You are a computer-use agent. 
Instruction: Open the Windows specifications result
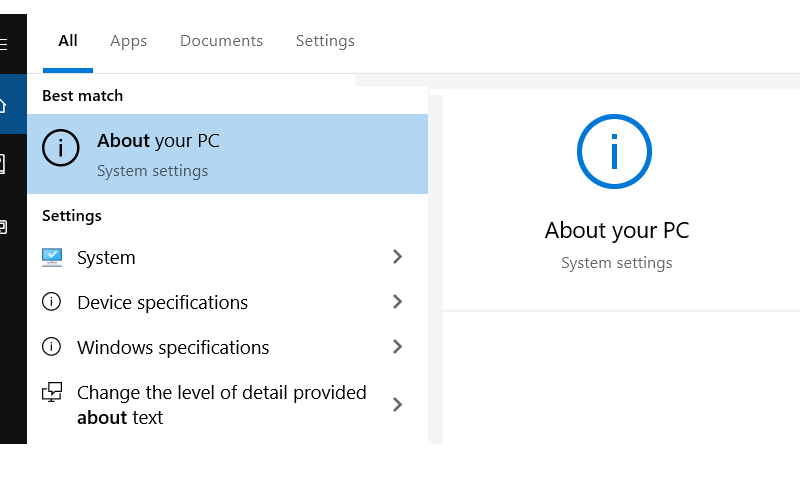tap(228, 347)
